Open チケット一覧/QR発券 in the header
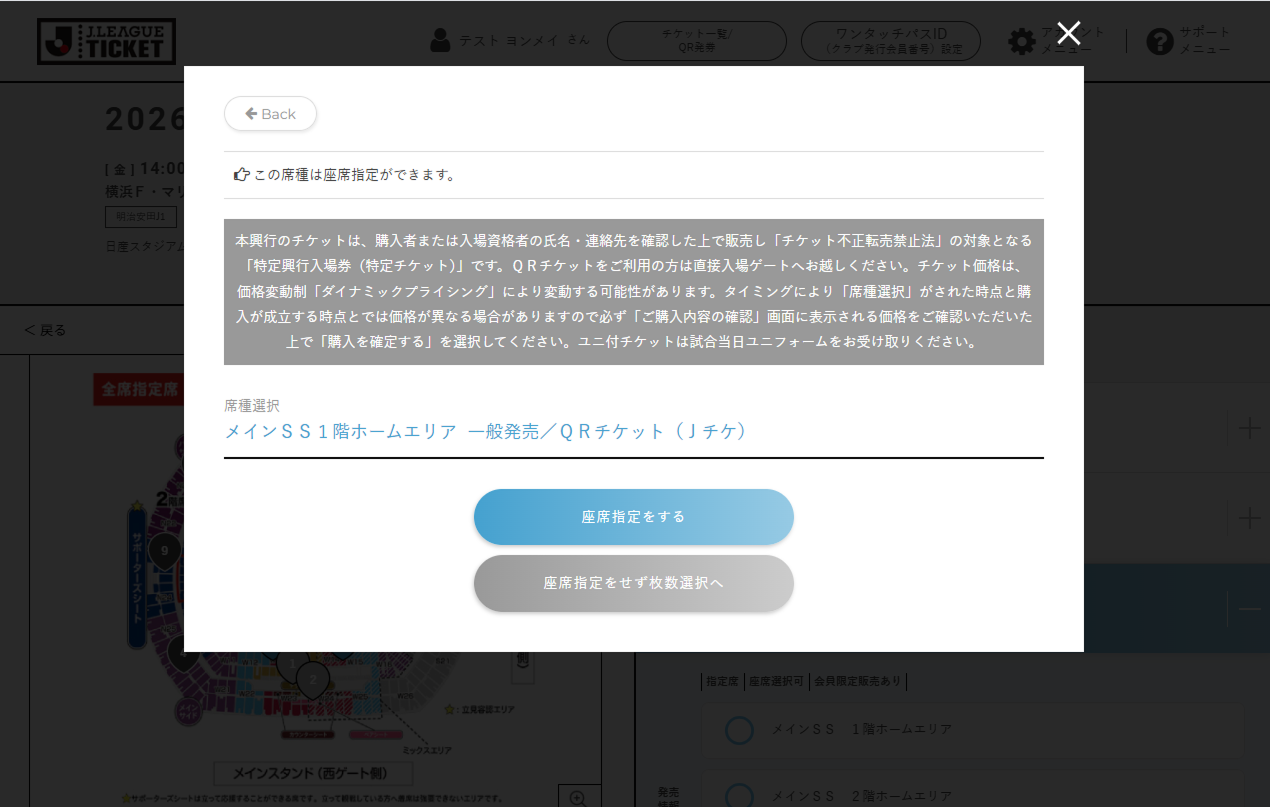 [x=696, y=41]
